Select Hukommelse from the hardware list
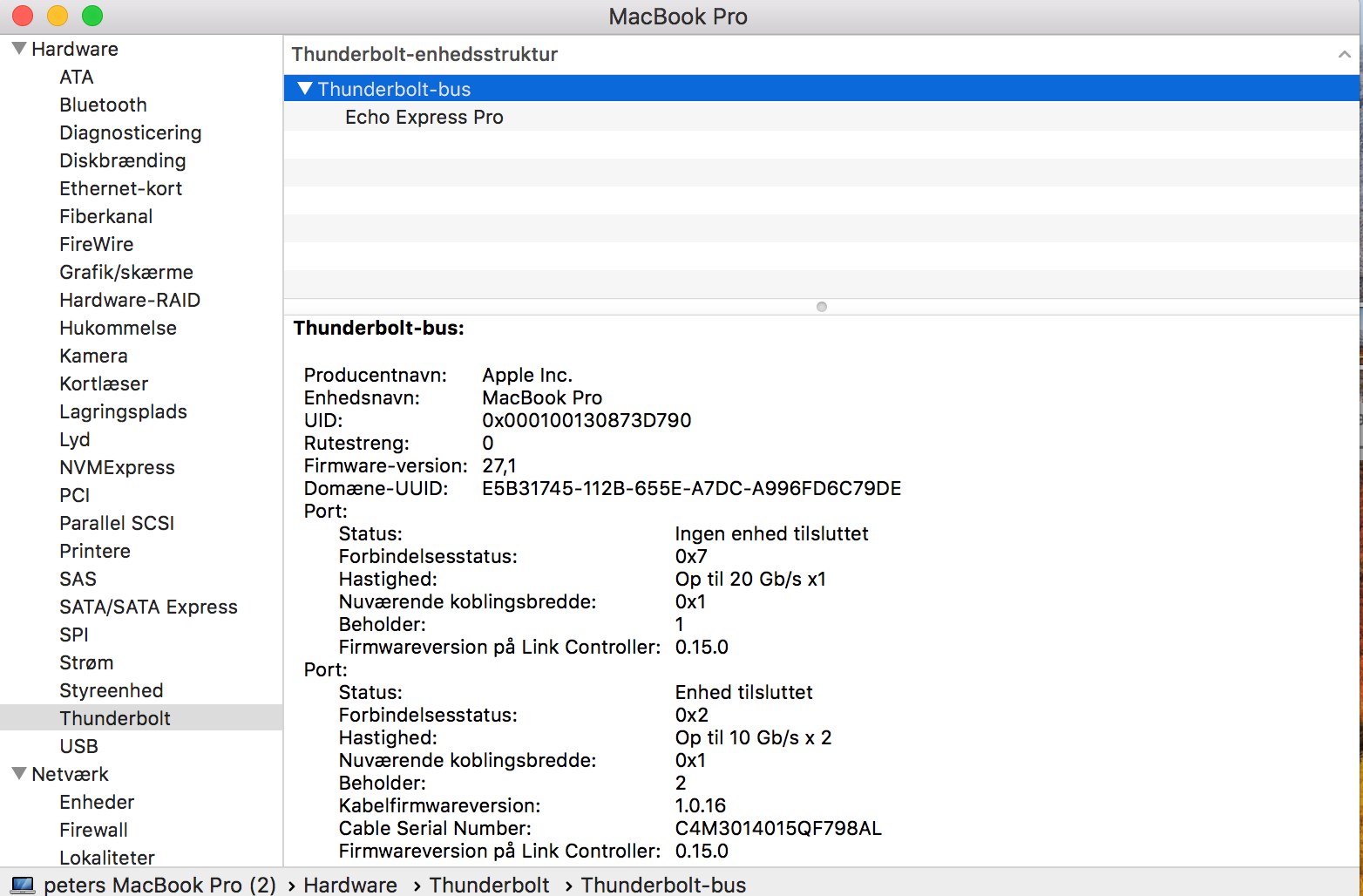1363x896 pixels. tap(118, 328)
